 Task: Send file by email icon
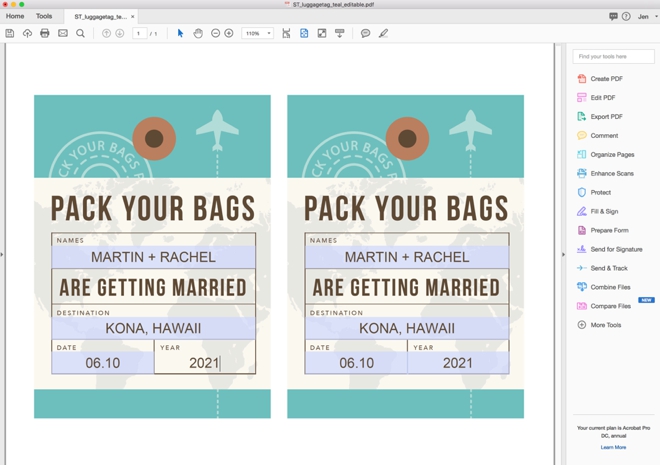[x=63, y=33]
